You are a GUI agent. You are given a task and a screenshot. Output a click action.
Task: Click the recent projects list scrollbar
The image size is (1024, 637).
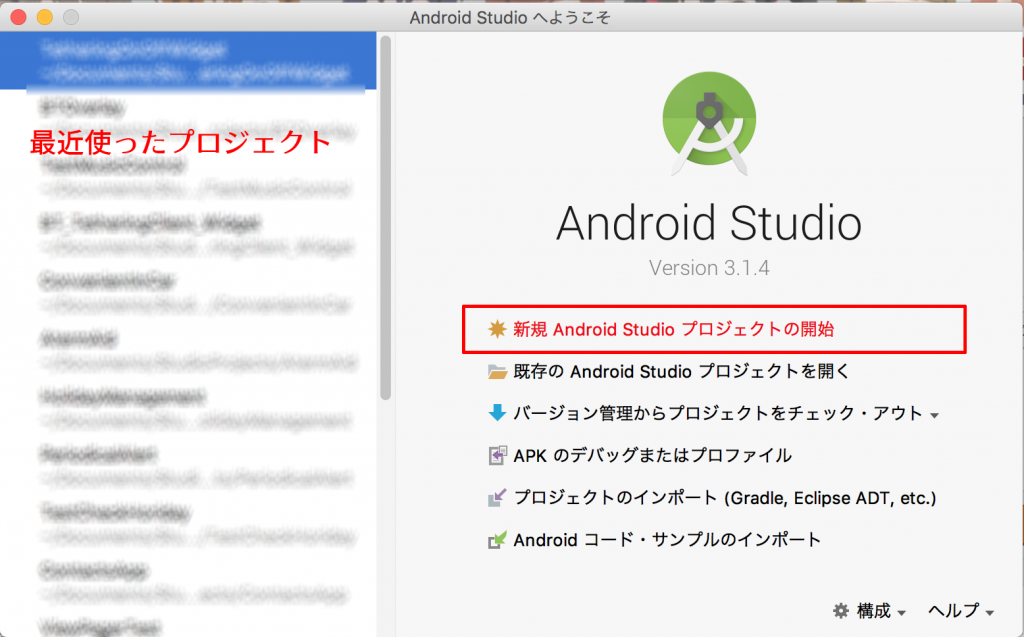(385, 218)
